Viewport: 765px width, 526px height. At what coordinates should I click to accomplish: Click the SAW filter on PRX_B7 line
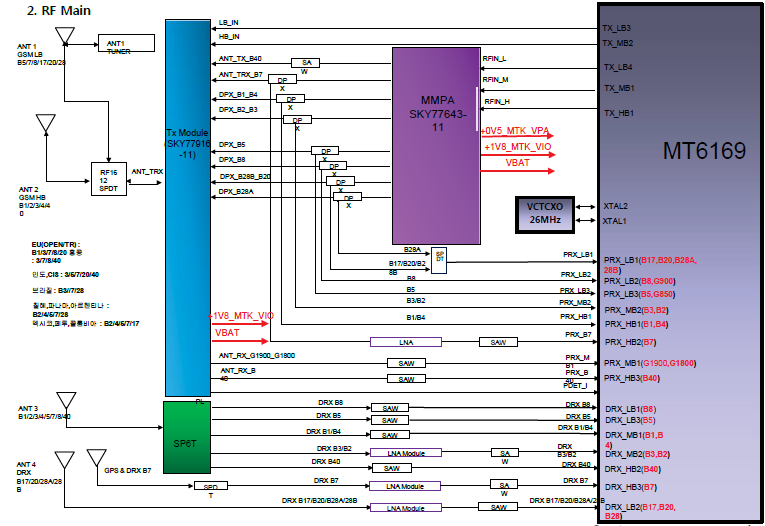[x=498, y=342]
